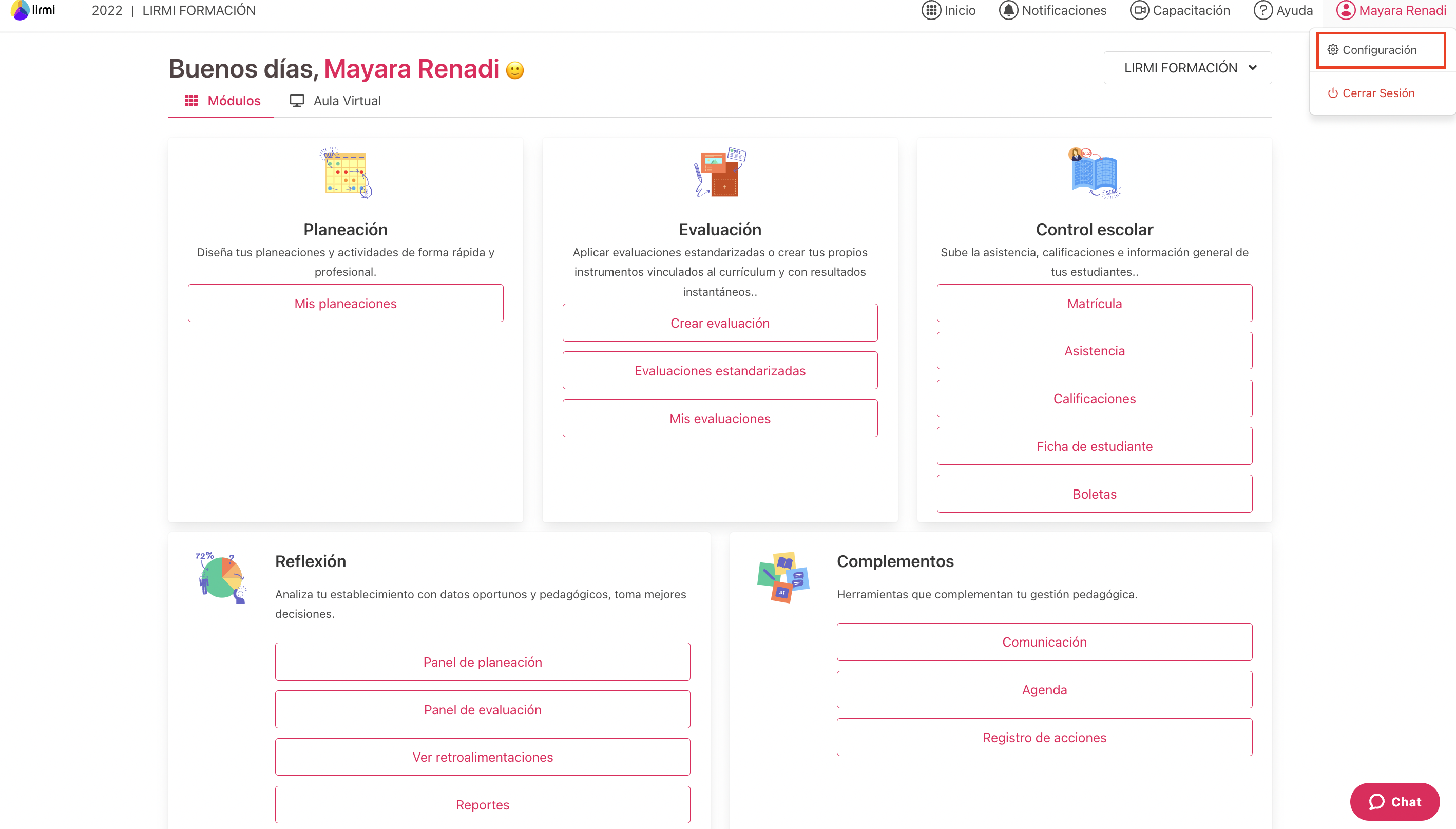1456x829 pixels.
Task: Open Comunicación in Complementos
Action: coord(1044,642)
